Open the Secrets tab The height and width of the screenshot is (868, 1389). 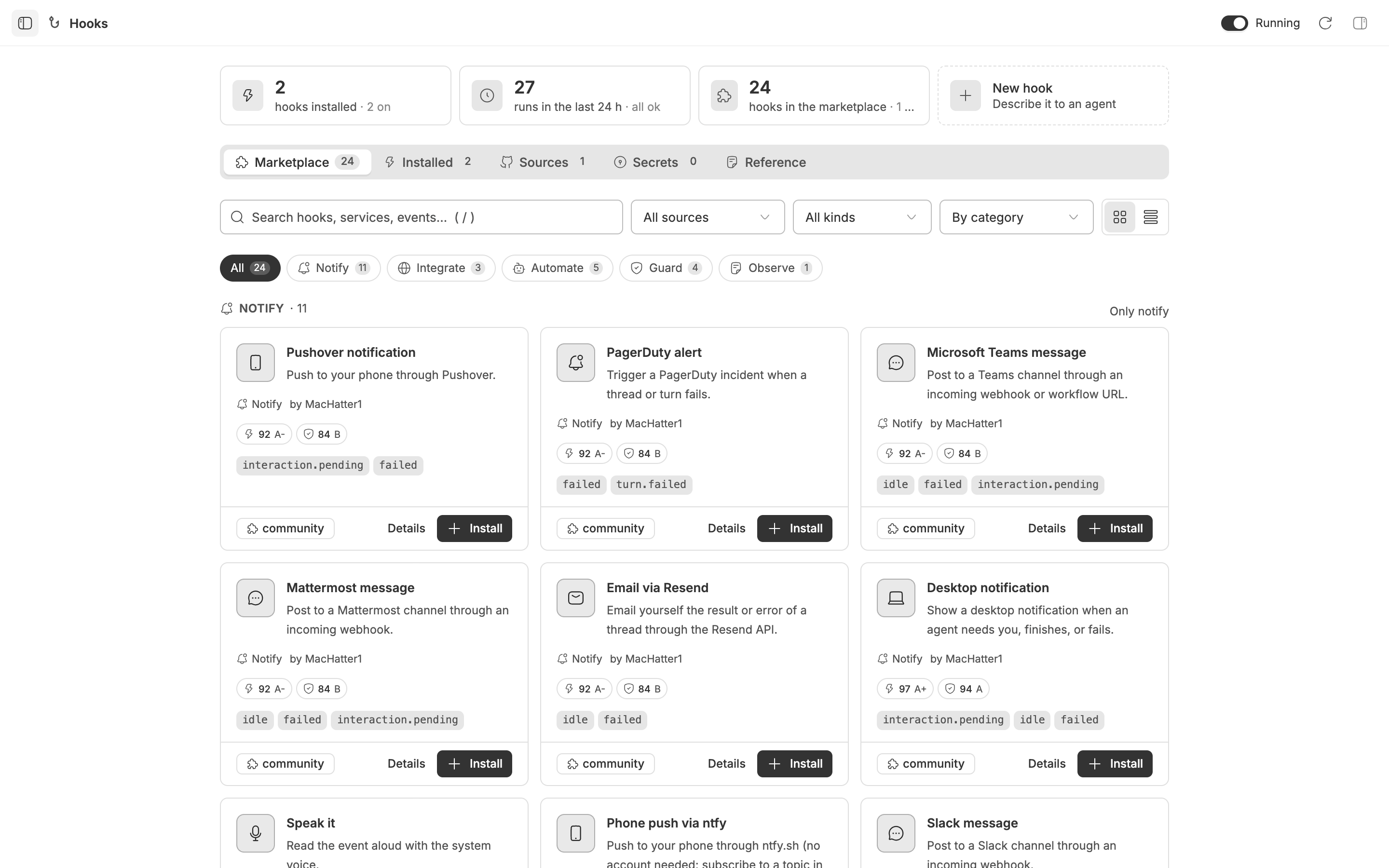click(x=655, y=162)
